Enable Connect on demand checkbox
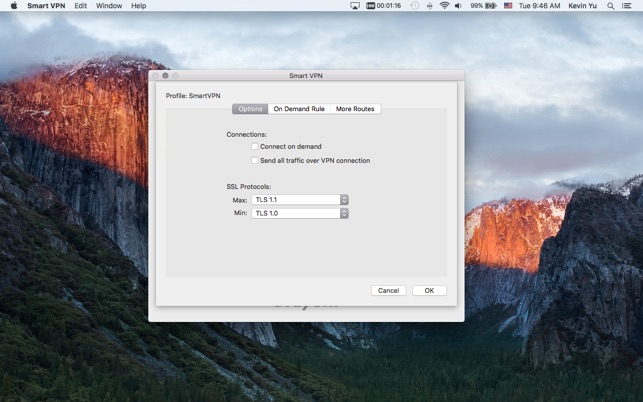This screenshot has width=643, height=402. click(255, 147)
